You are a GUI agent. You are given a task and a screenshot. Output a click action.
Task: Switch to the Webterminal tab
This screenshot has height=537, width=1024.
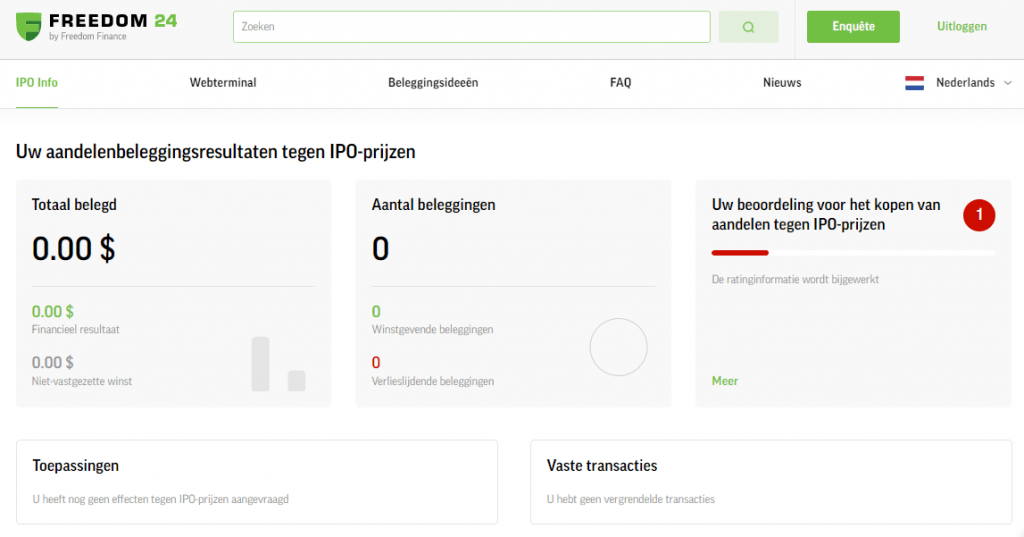pos(223,83)
